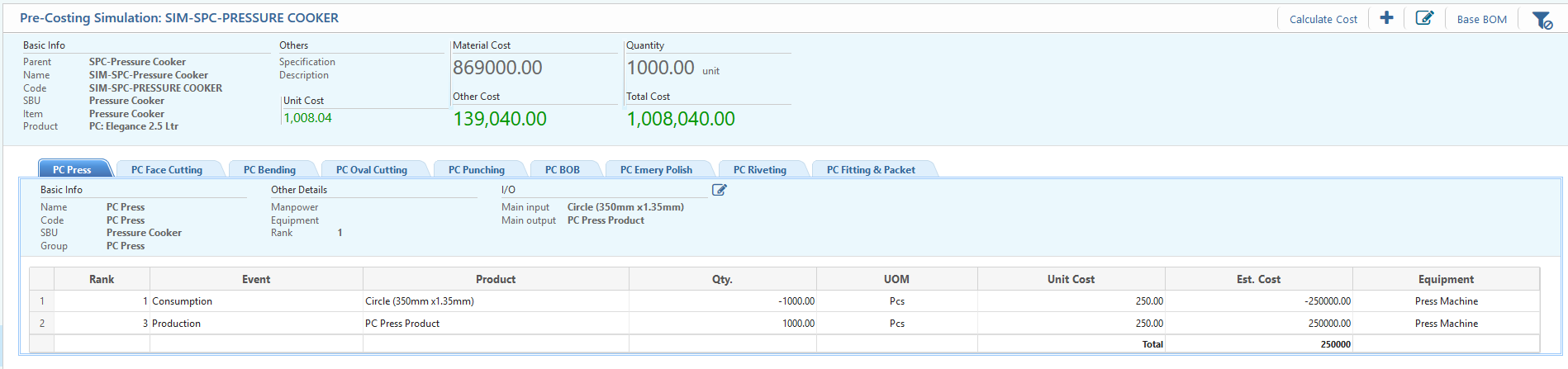Screen dimensions: 1568x369
Task: Click the -1000.00 quantity cell
Action: point(723,301)
